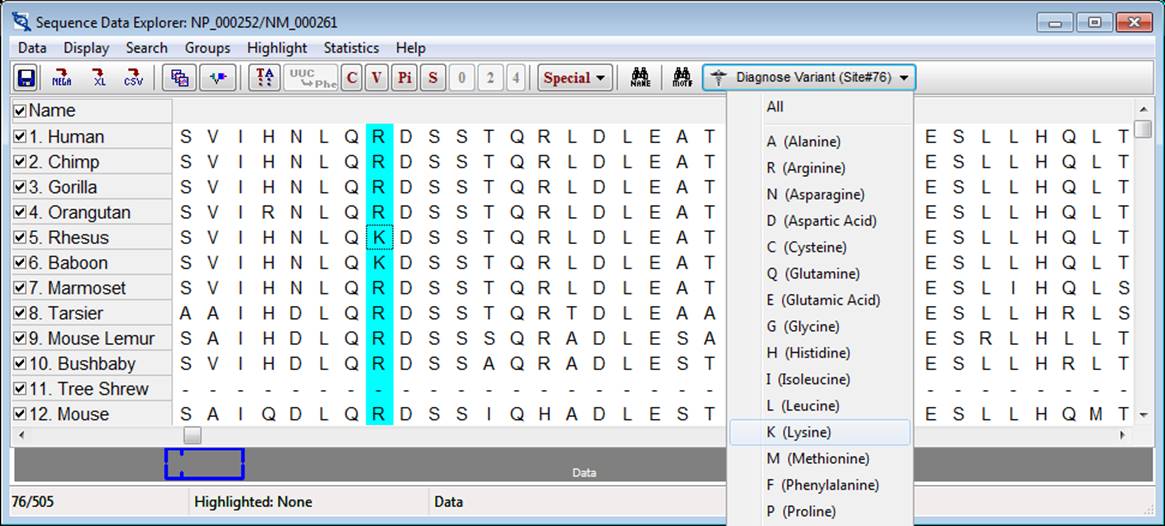Click the horizontal scrollbar thumb

pyautogui.click(x=193, y=436)
